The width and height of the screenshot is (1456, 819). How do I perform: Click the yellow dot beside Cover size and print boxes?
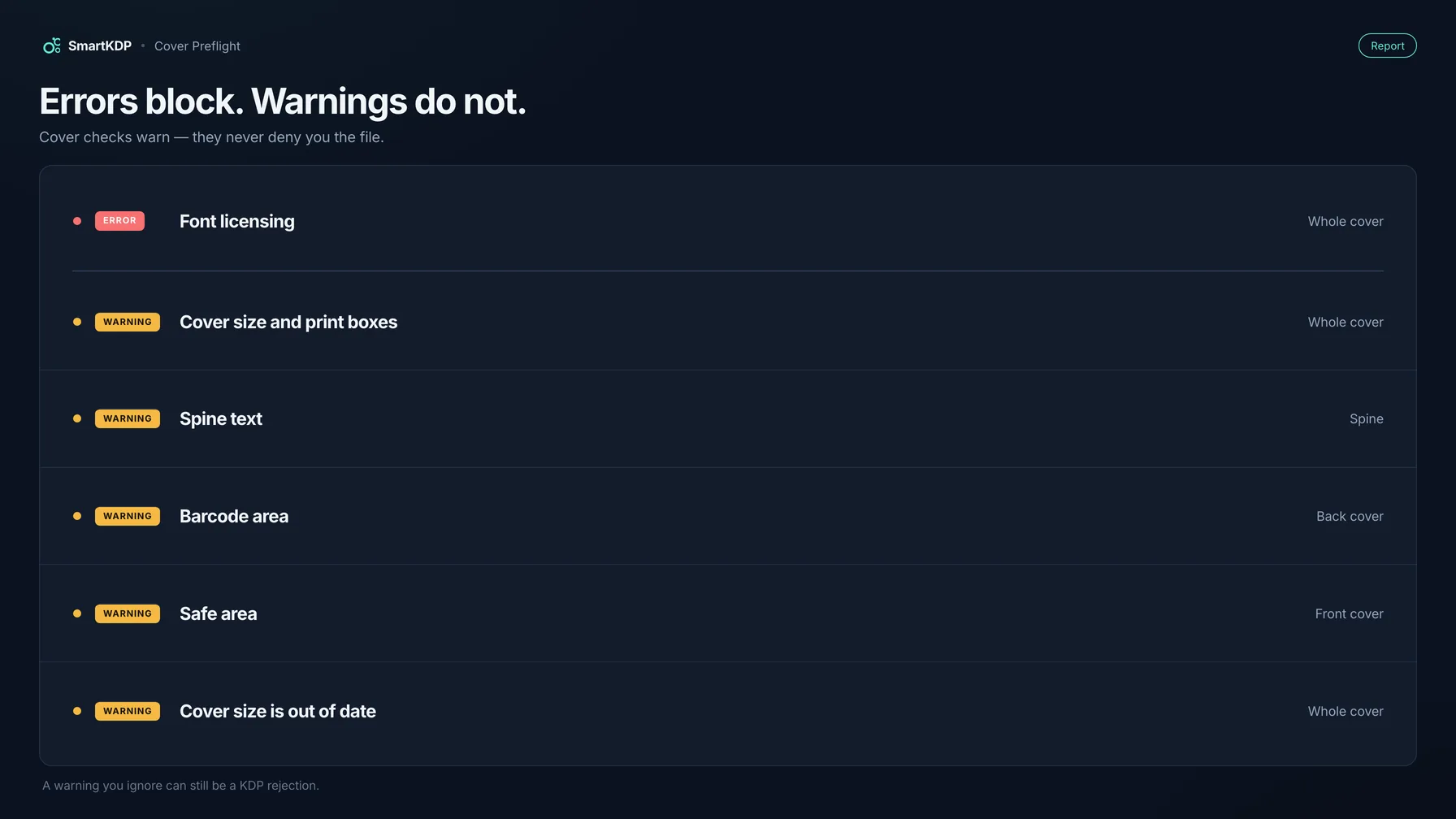coord(77,322)
